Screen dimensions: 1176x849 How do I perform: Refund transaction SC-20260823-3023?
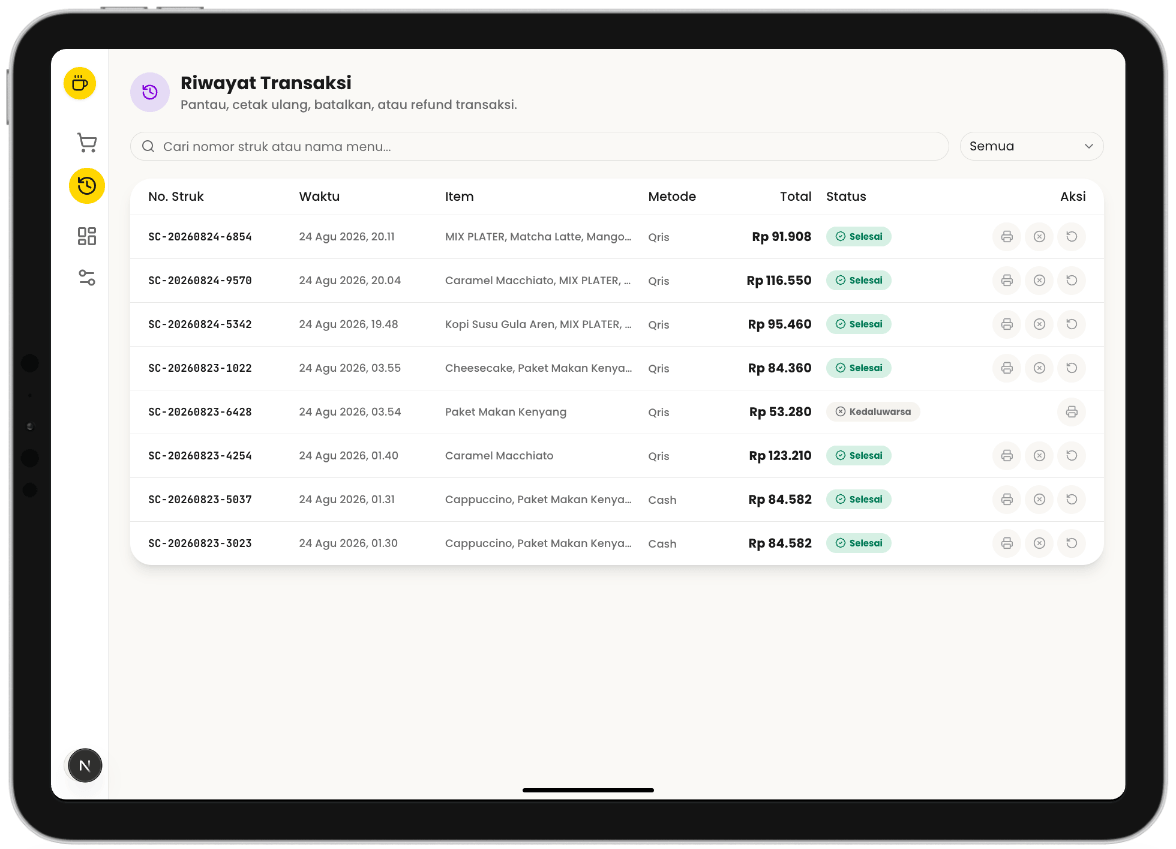(x=1072, y=543)
